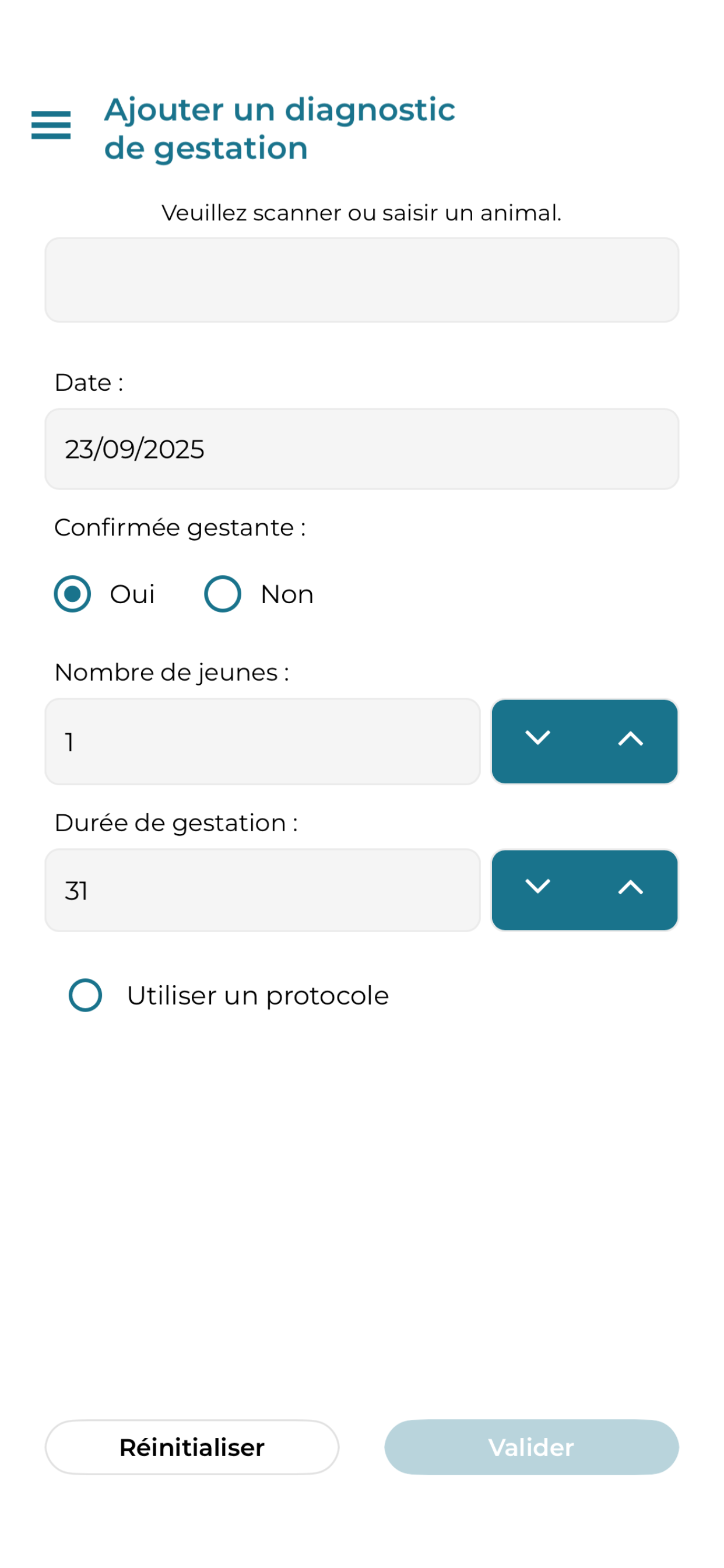
Task: Enable Utiliser un protocole option
Action: [85, 995]
